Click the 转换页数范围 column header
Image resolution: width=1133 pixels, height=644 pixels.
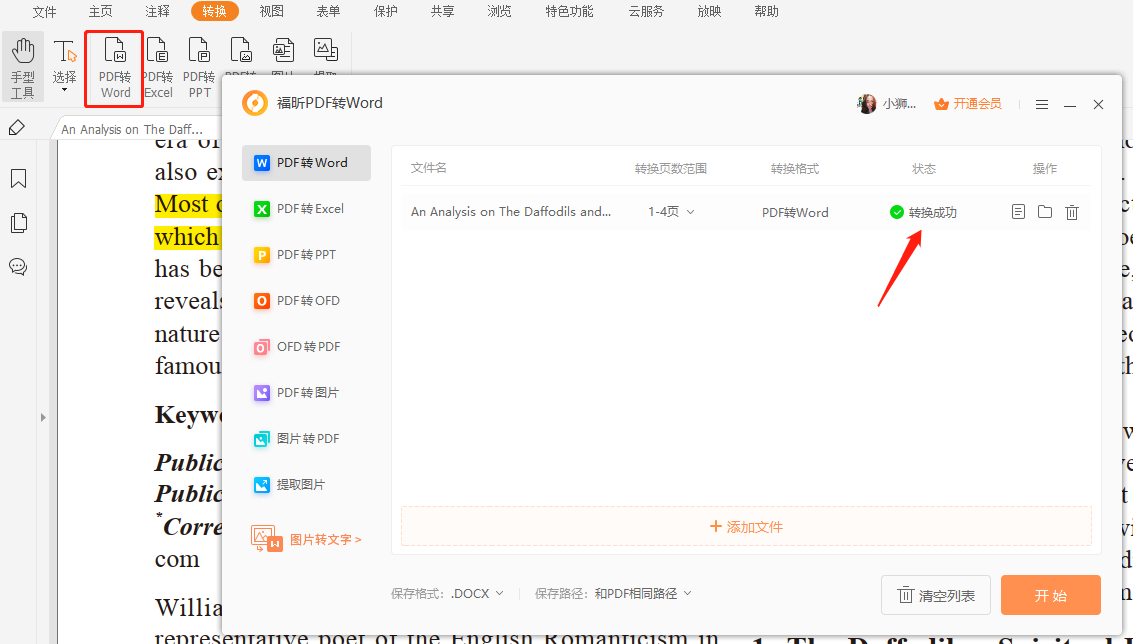pos(671,169)
